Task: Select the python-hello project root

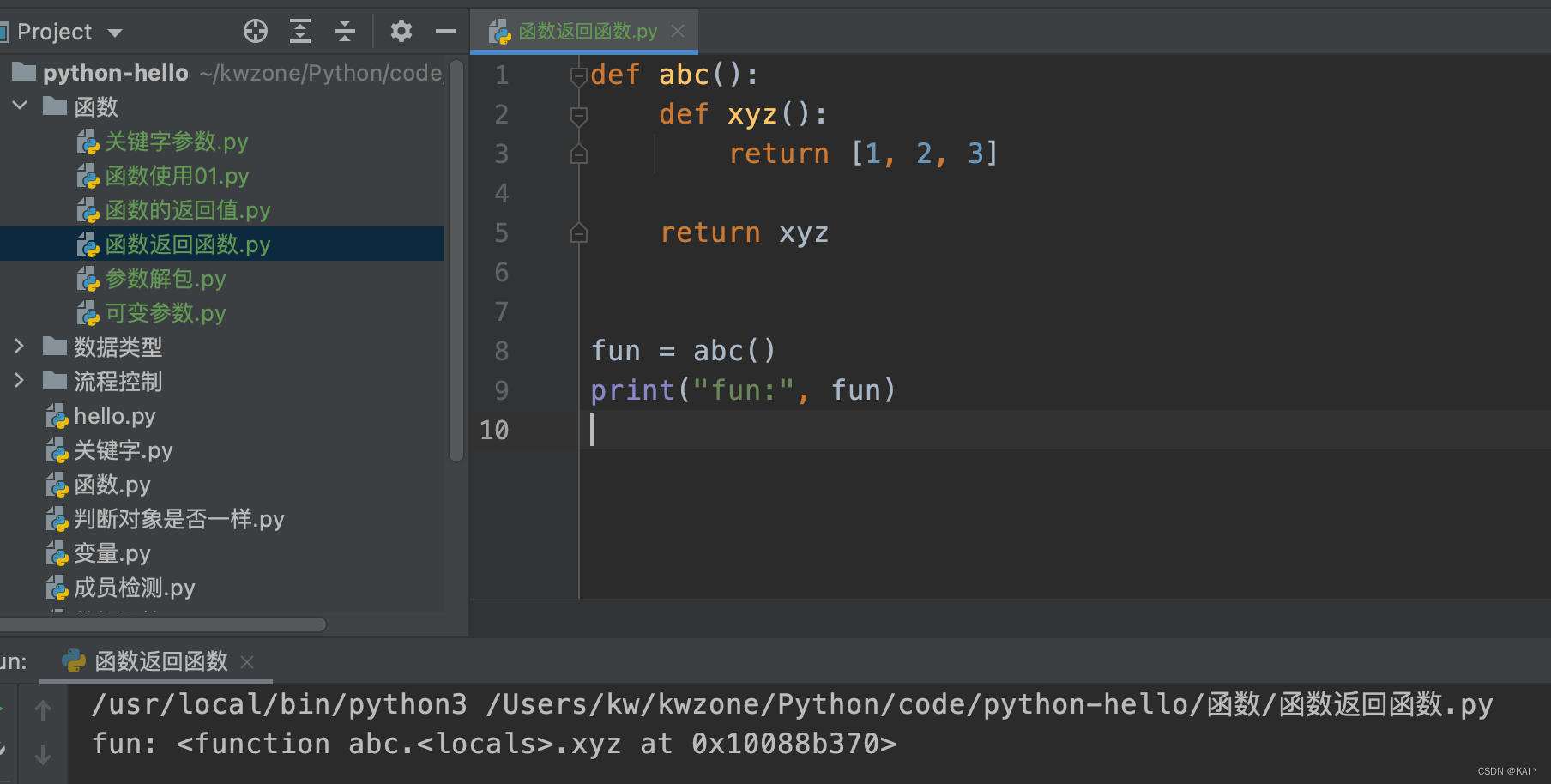Action: pos(115,73)
